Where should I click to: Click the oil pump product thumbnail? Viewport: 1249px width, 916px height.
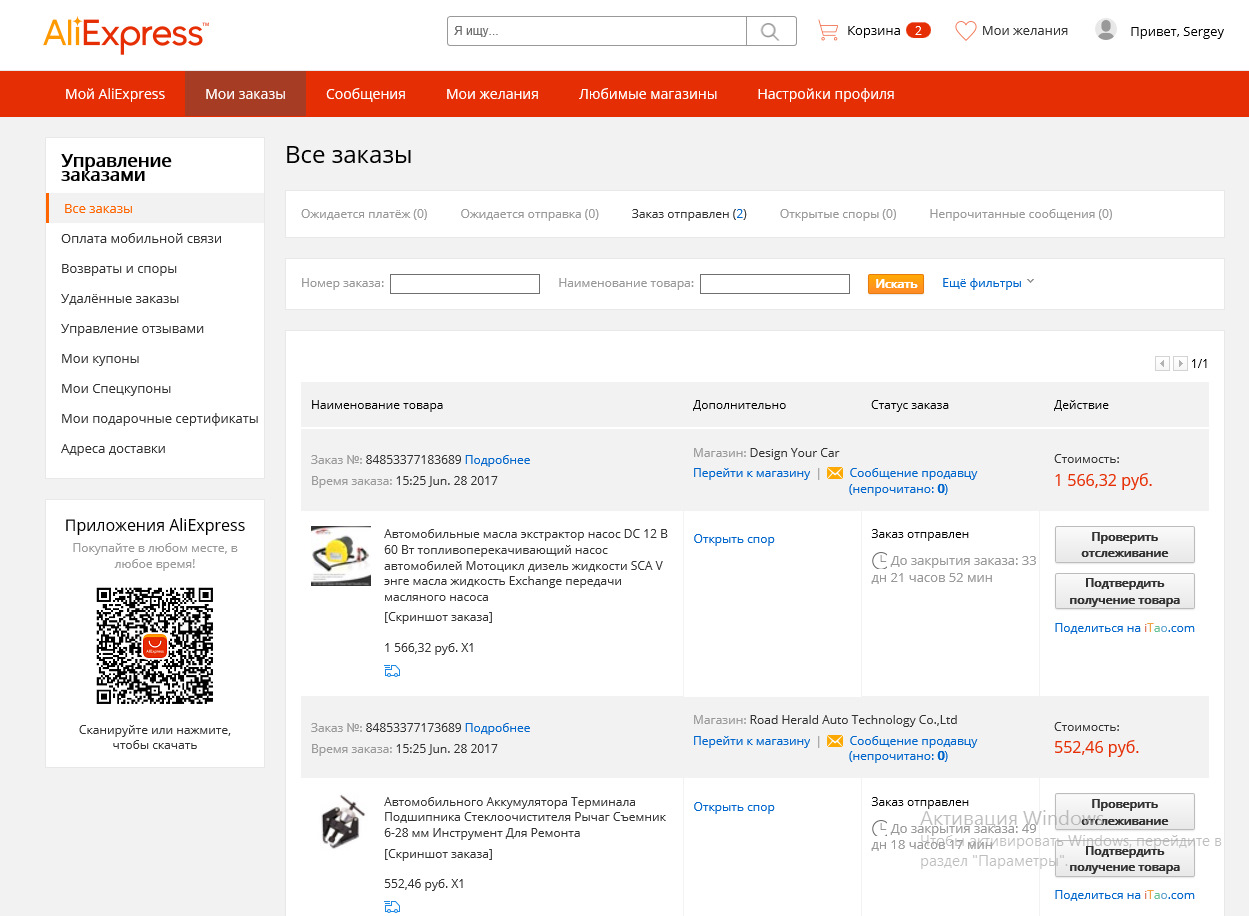tap(341, 556)
